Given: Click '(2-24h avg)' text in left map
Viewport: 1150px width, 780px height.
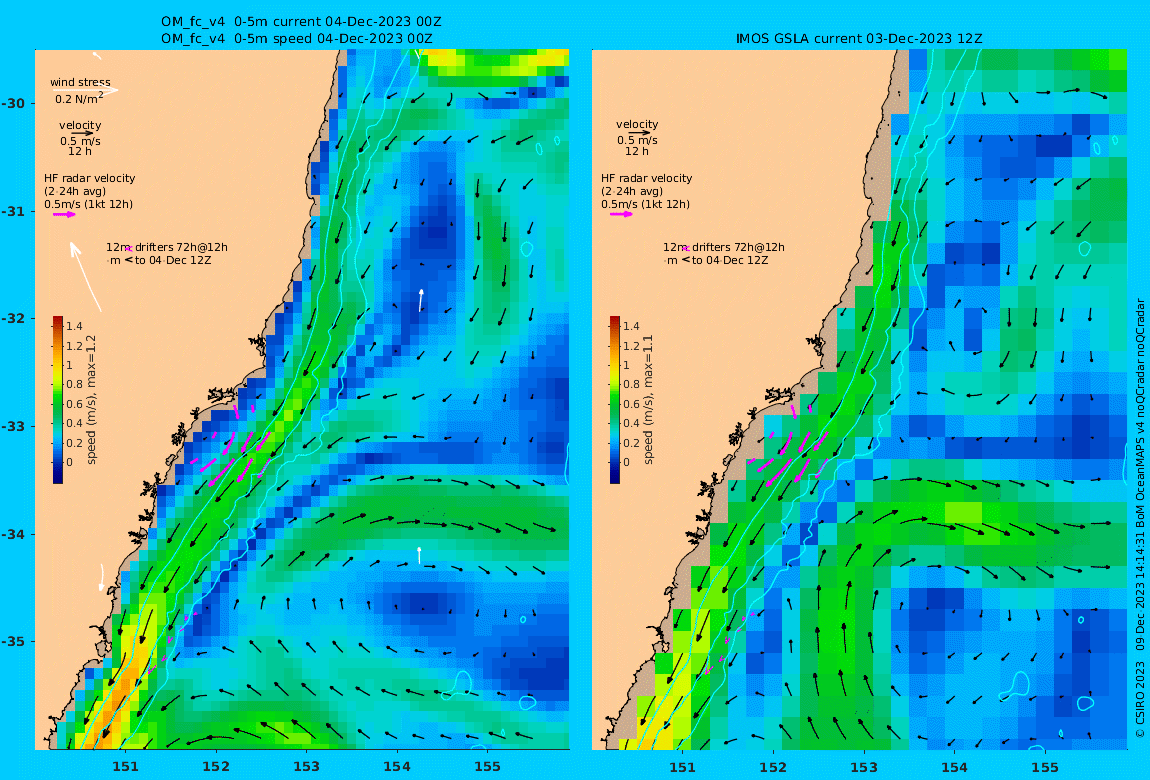Looking at the screenshot, I should point(75,191).
